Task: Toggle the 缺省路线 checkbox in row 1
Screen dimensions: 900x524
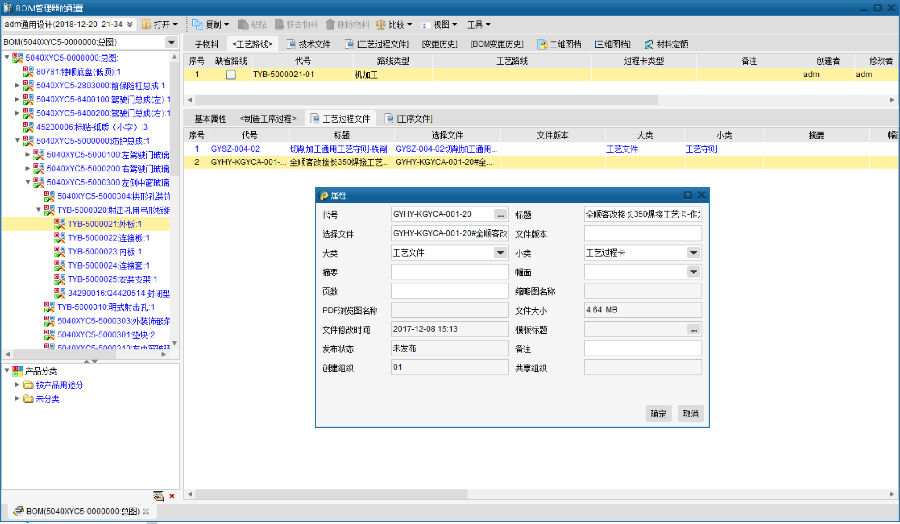Action: pyautogui.click(x=231, y=74)
